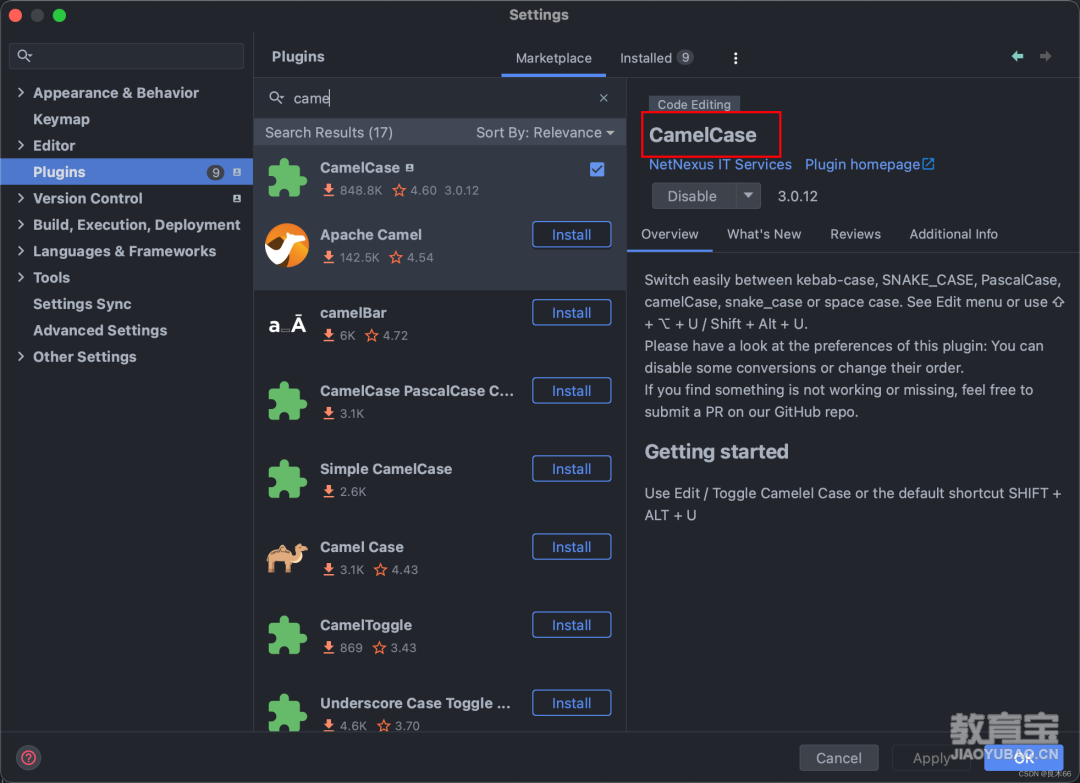Click the CamelCase 848.8K download icon
The image size is (1080, 783).
pyautogui.click(x=329, y=190)
